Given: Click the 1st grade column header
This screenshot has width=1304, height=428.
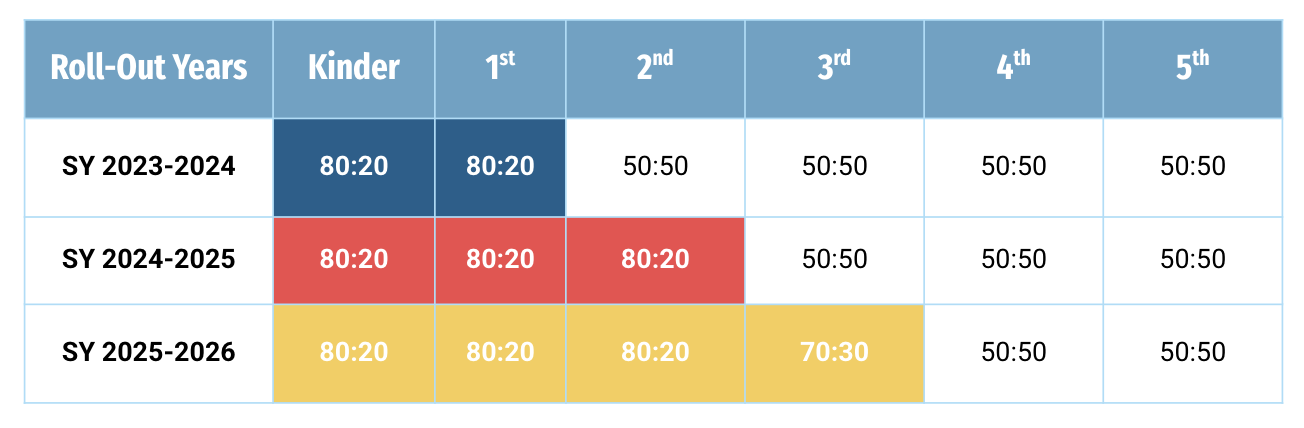Looking at the screenshot, I should coord(500,68).
